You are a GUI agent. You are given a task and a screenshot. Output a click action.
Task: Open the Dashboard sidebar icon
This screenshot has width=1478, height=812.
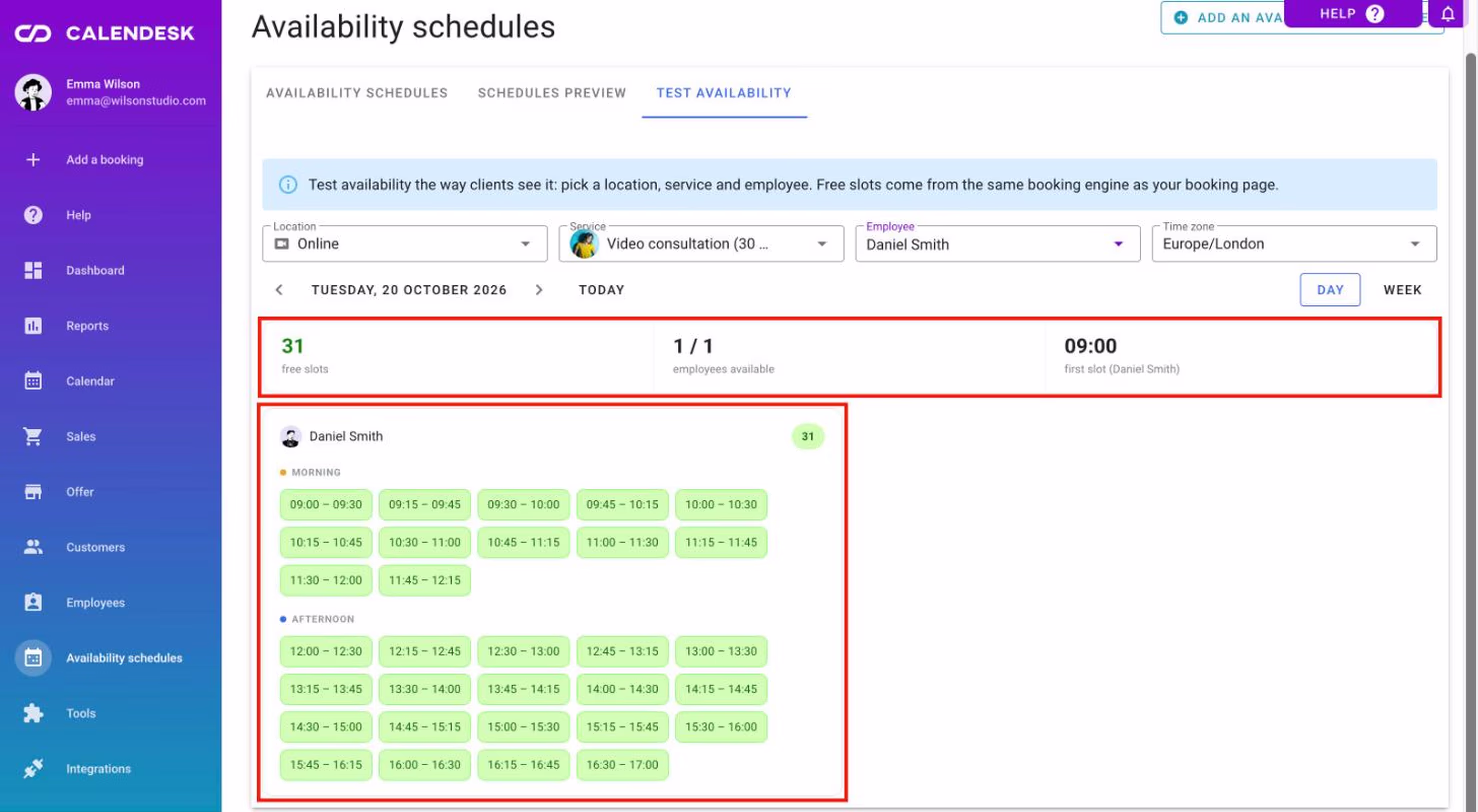click(33, 270)
